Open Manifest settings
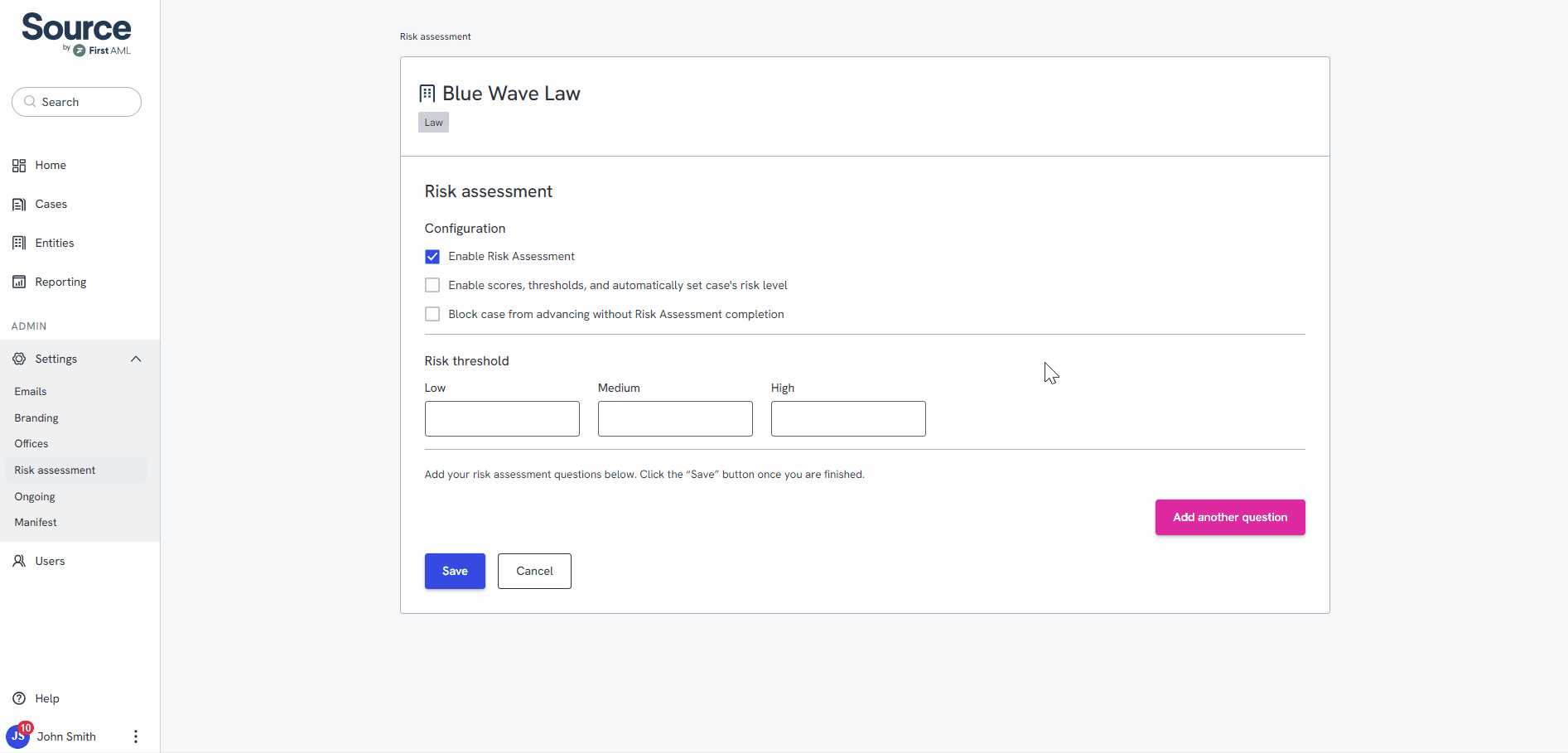1568x753 pixels. [36, 523]
